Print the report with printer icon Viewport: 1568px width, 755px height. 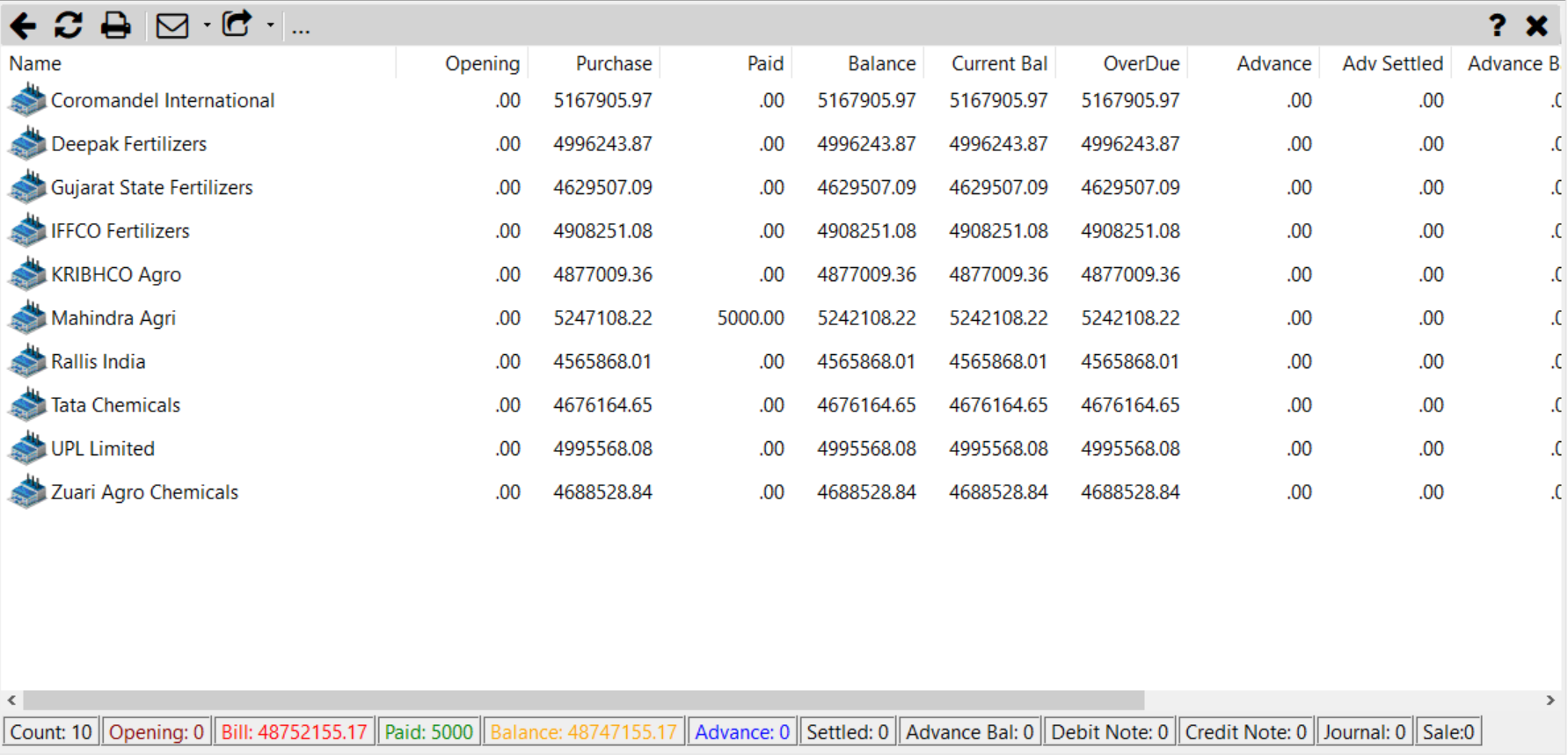(115, 25)
